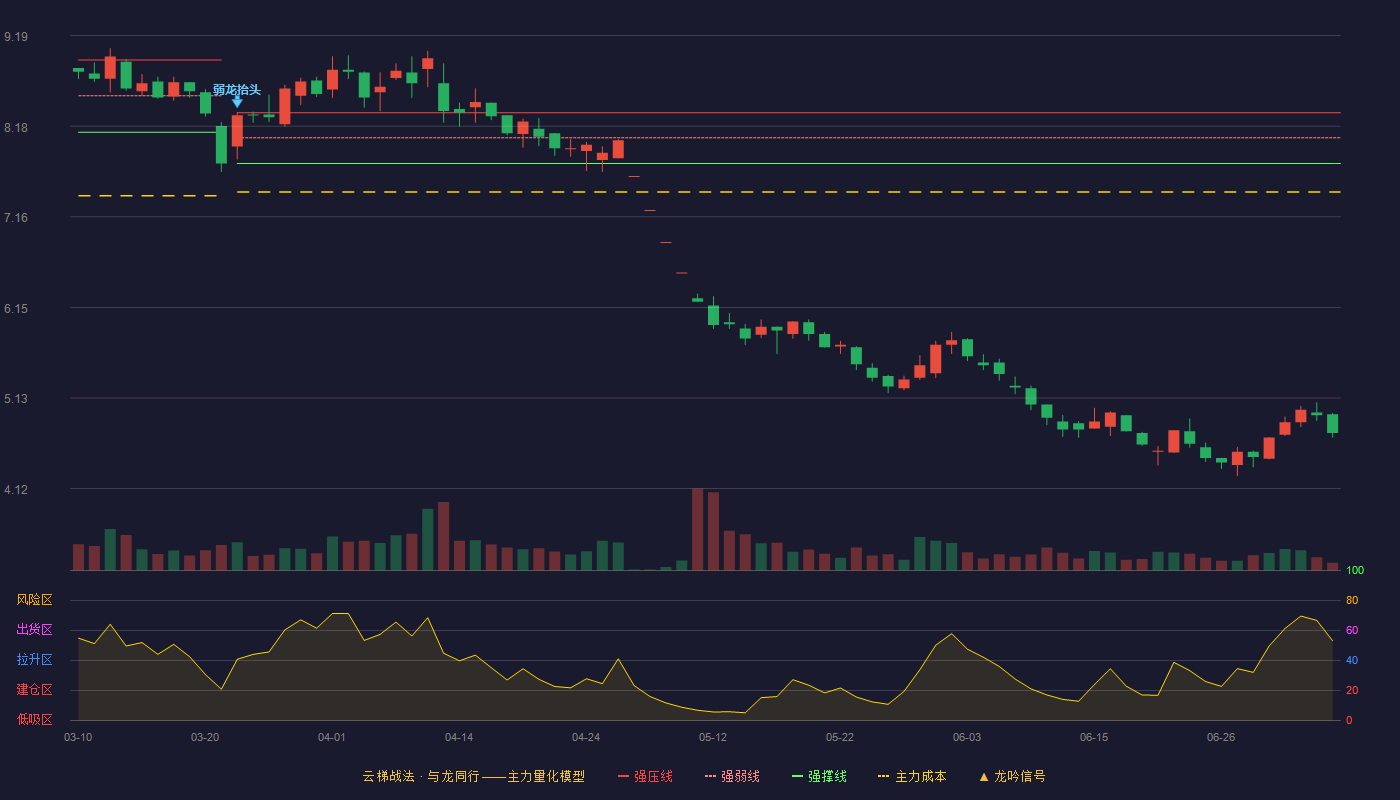1400x800 pixels.
Task: Toggle the 龙吟信号 legend label
Action: coord(1020,777)
